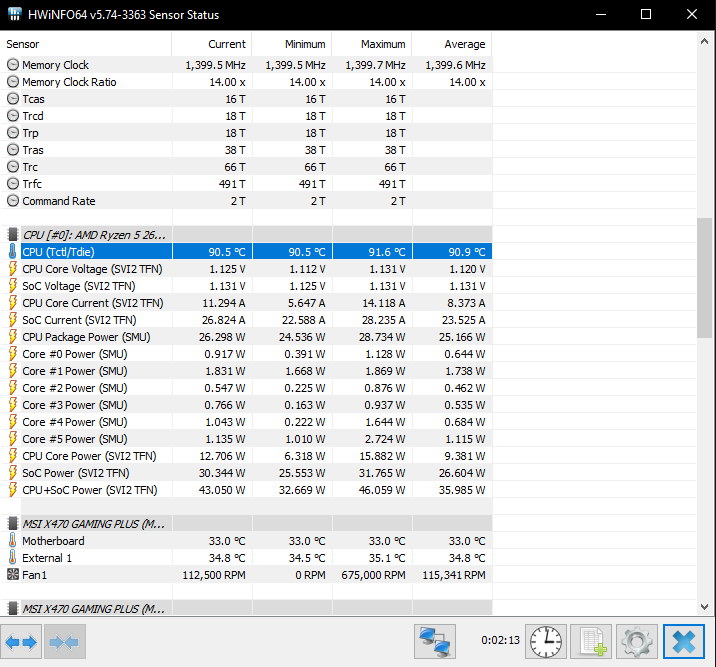Click the 675,000 RPM maximum value for Fan1
Image resolution: width=716 pixels, height=667 pixels.
(373, 575)
